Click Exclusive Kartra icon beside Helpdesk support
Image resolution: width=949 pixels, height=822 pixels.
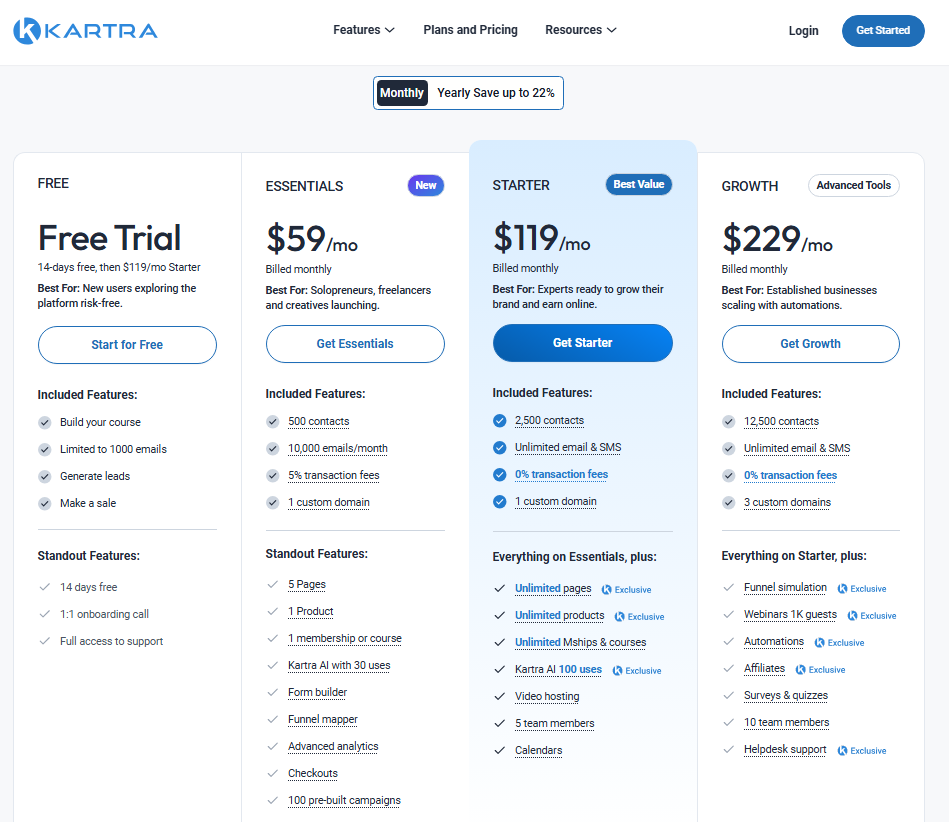(x=842, y=751)
